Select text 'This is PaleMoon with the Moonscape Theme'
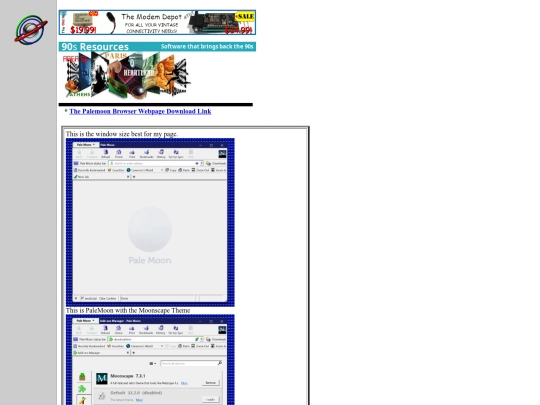The image size is (540, 405). [x=128, y=310]
